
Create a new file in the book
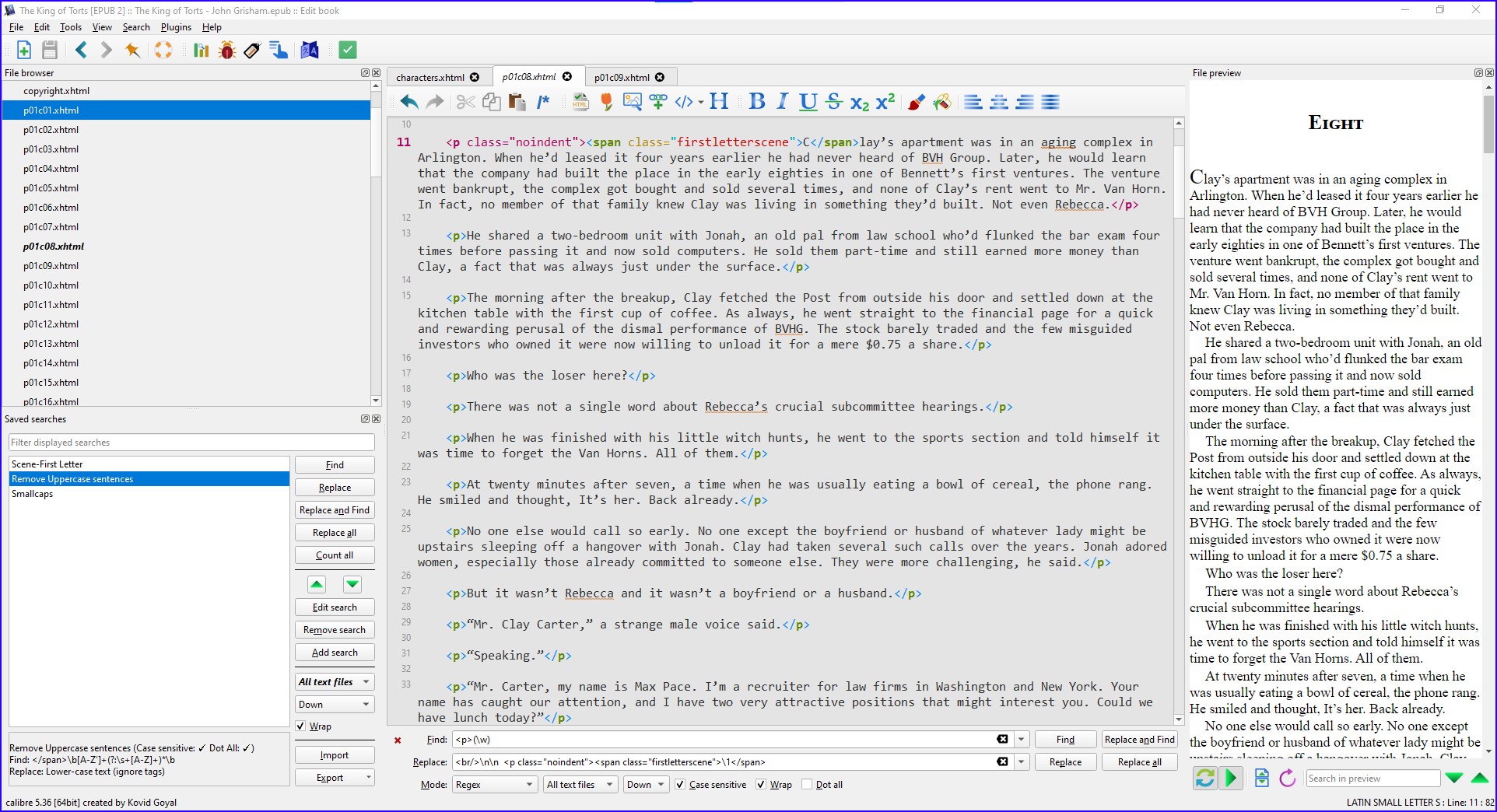click(23, 50)
